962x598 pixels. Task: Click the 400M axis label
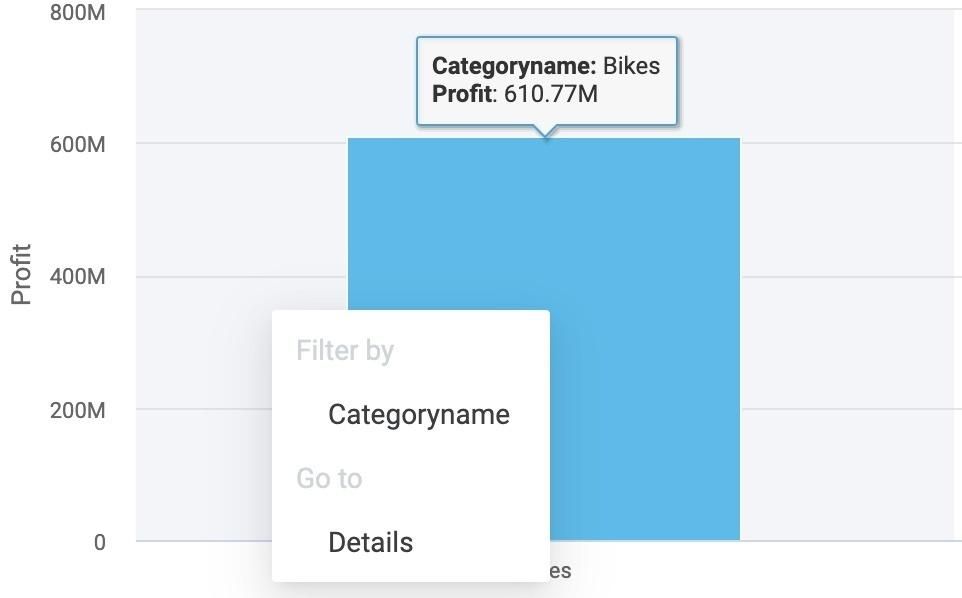point(77,276)
